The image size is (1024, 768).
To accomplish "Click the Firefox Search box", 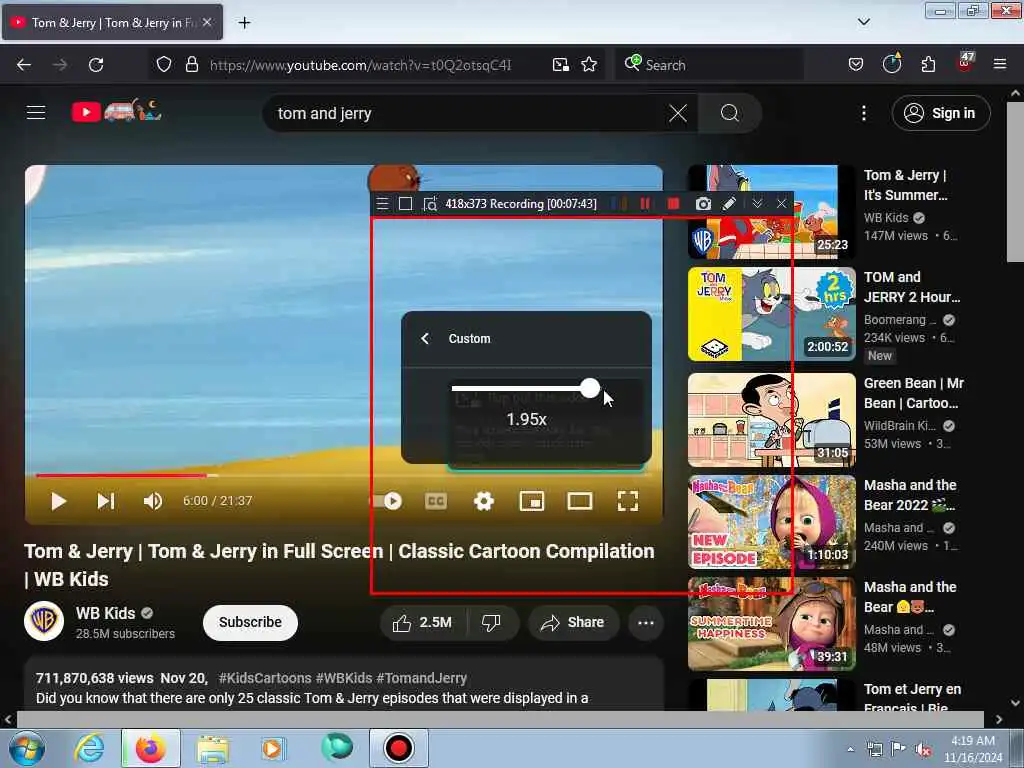I will tap(709, 65).
